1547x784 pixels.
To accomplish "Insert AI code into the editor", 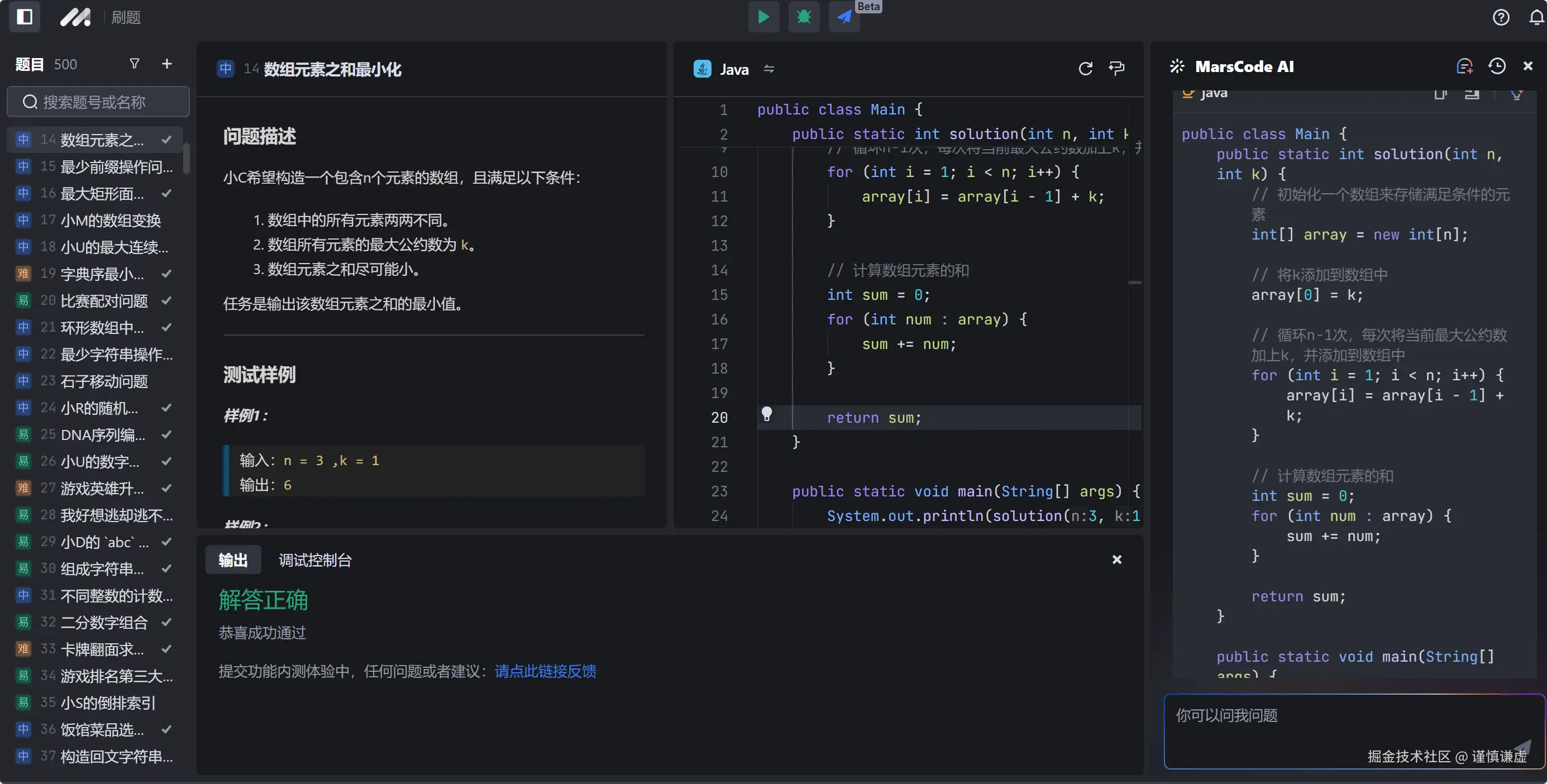I will tap(1472, 94).
